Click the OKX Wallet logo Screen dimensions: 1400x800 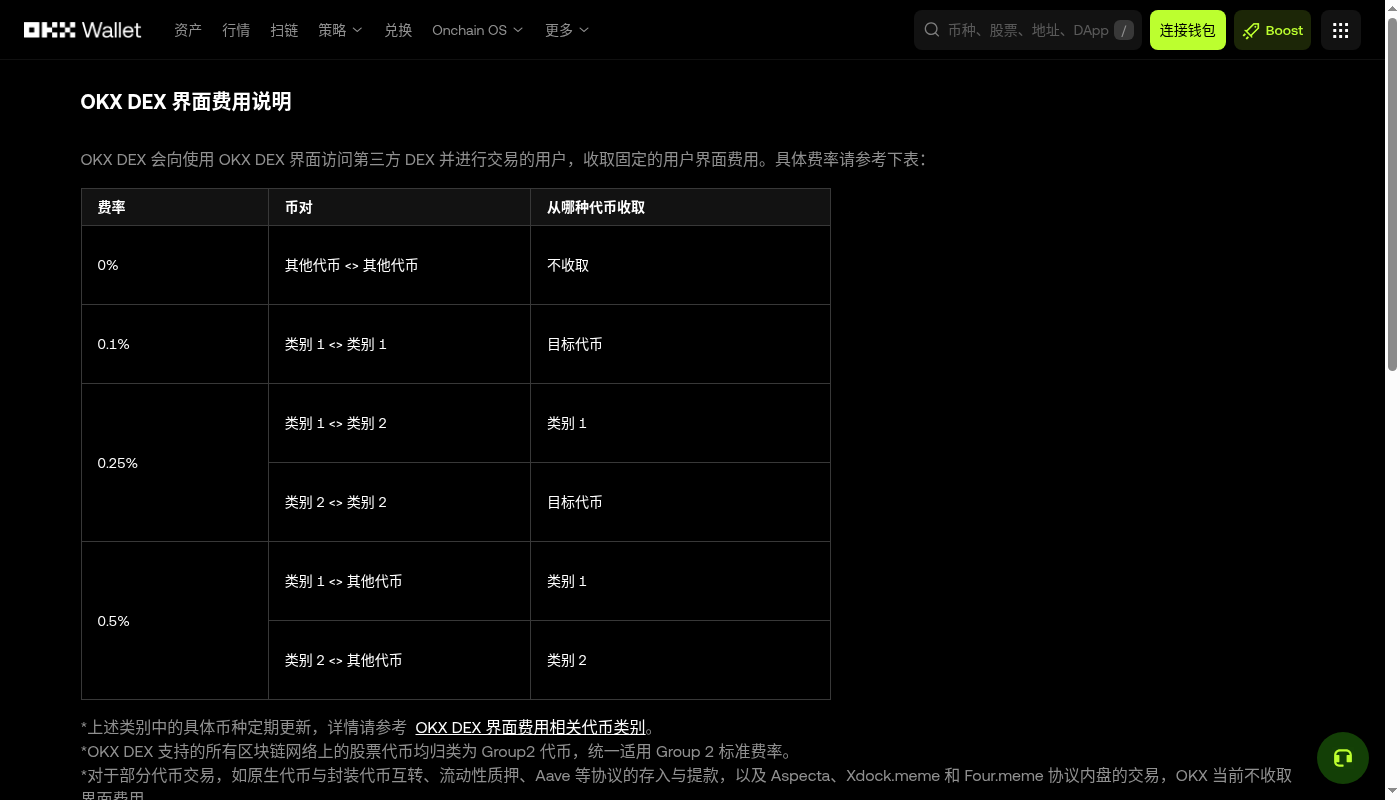(83, 30)
